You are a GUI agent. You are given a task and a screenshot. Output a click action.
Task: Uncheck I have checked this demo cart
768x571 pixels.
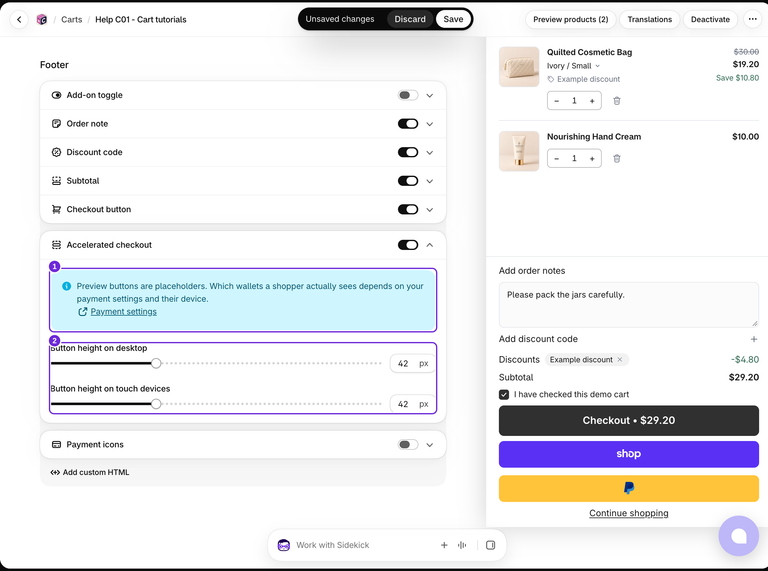504,395
